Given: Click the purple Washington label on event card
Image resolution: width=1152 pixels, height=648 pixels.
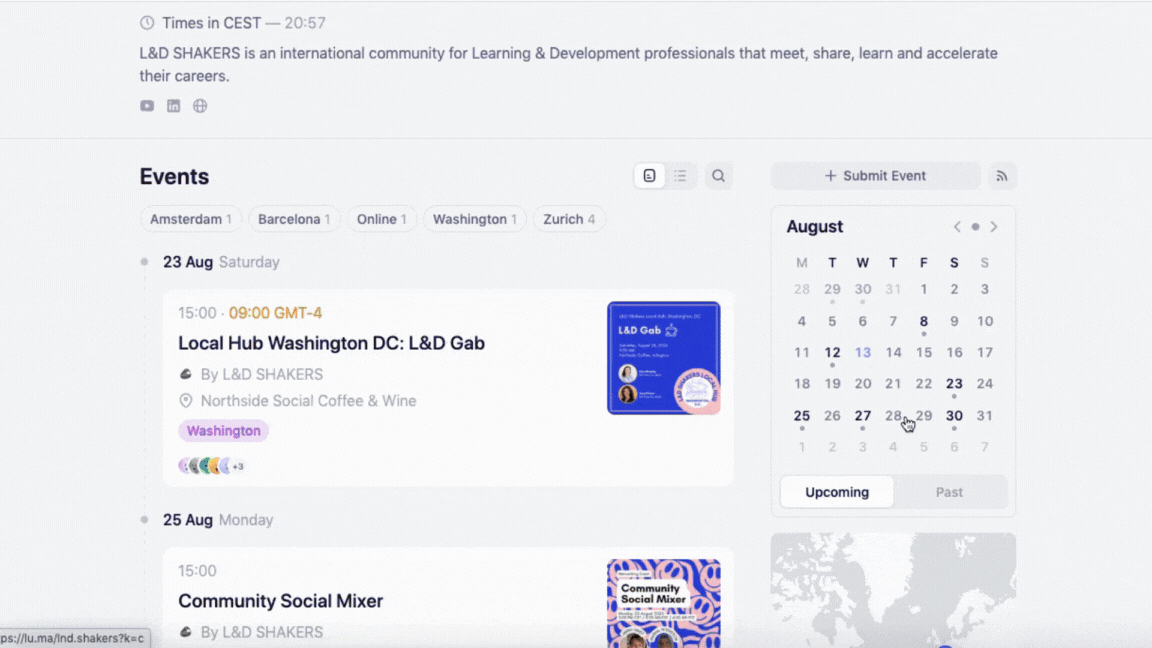Looking at the screenshot, I should (223, 431).
